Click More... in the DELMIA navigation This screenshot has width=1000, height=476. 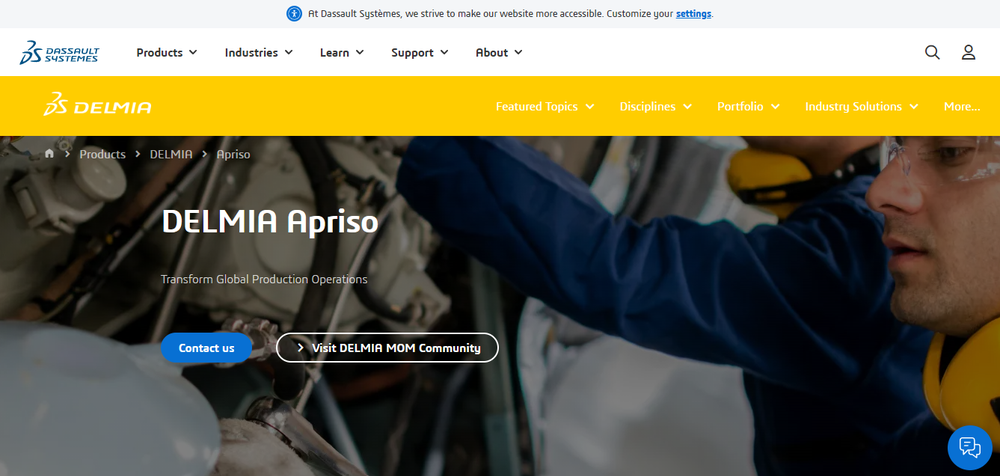[962, 107]
